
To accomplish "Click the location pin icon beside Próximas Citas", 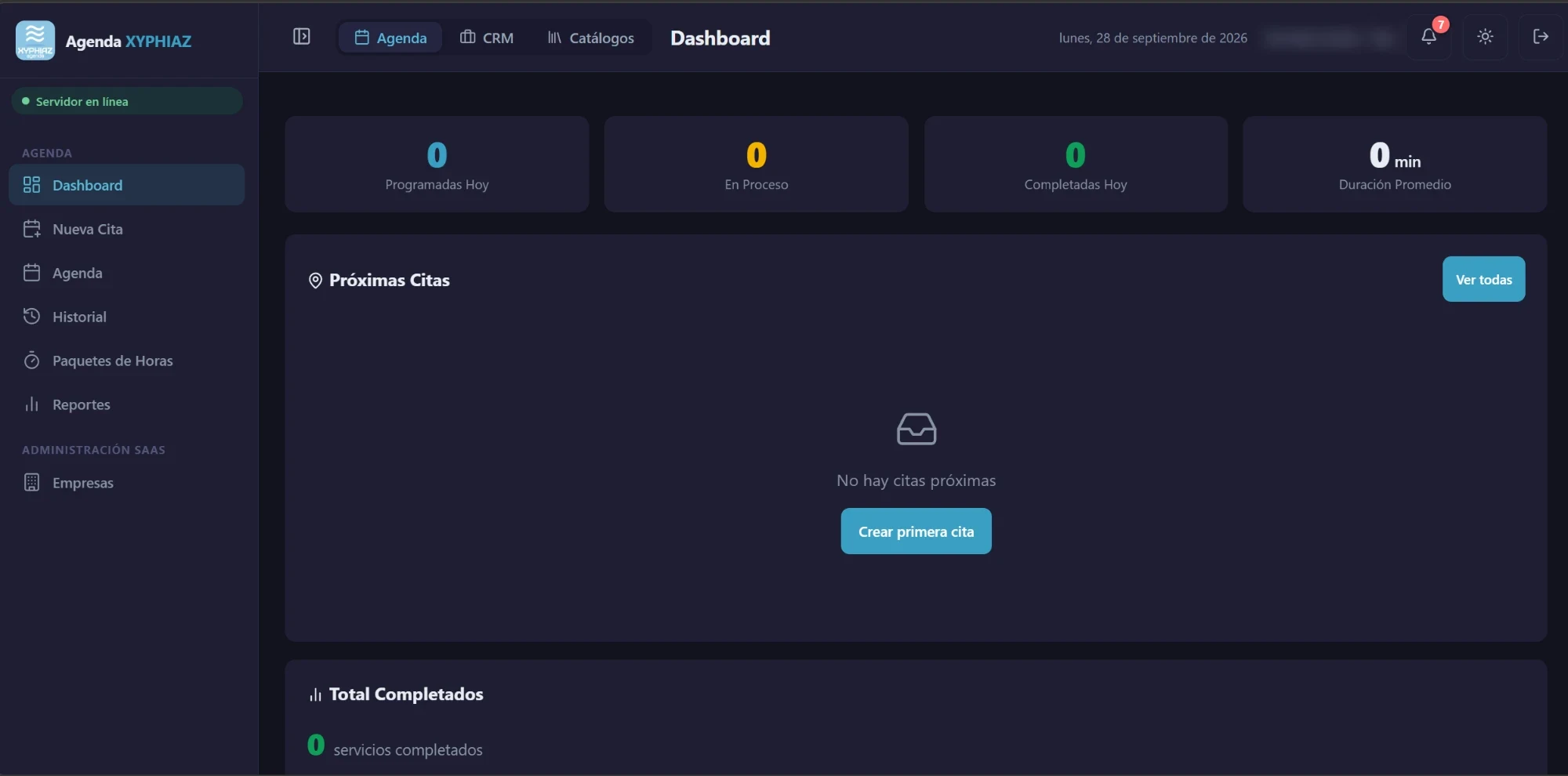I will coord(315,281).
